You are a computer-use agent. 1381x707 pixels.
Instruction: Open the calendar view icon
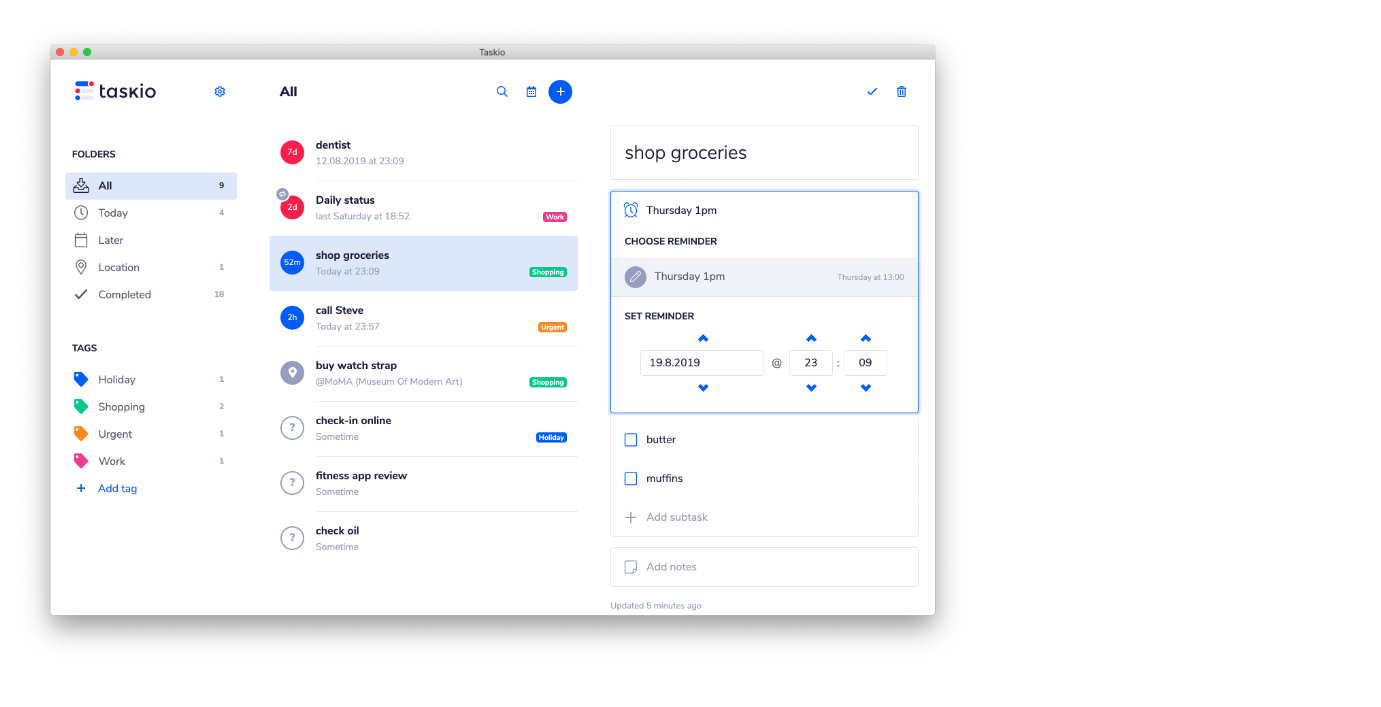pyautogui.click(x=531, y=92)
